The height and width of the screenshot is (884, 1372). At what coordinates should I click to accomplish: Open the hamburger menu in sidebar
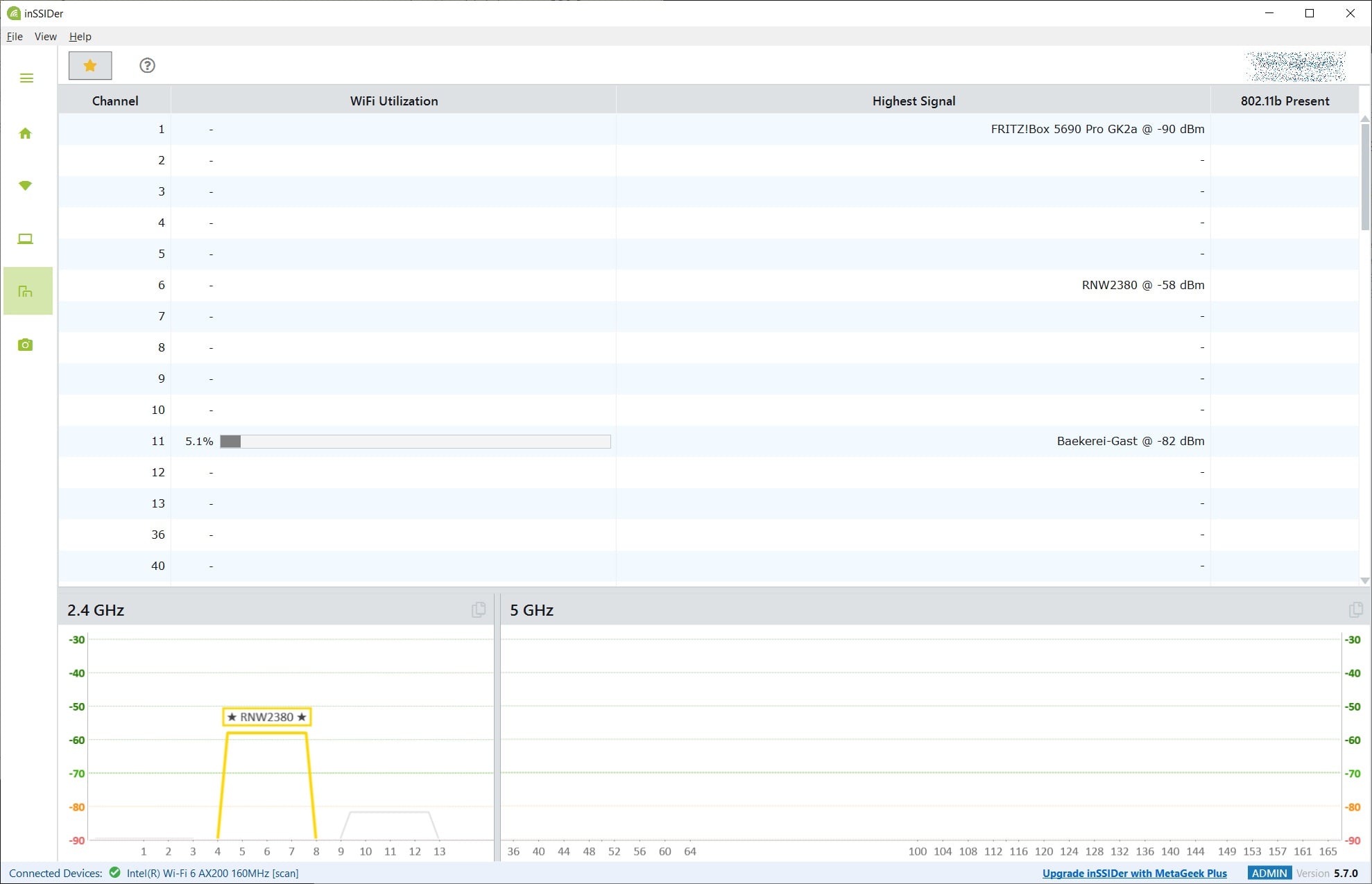point(26,78)
